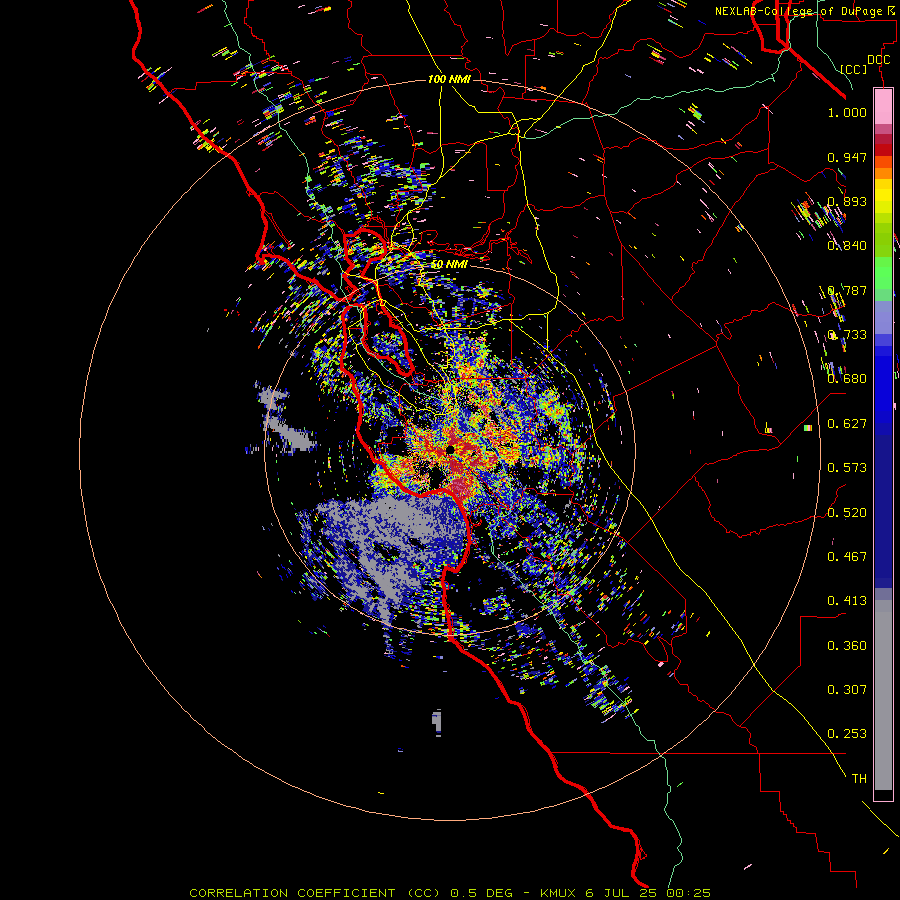Click the 1.000 legend value

tap(847, 112)
